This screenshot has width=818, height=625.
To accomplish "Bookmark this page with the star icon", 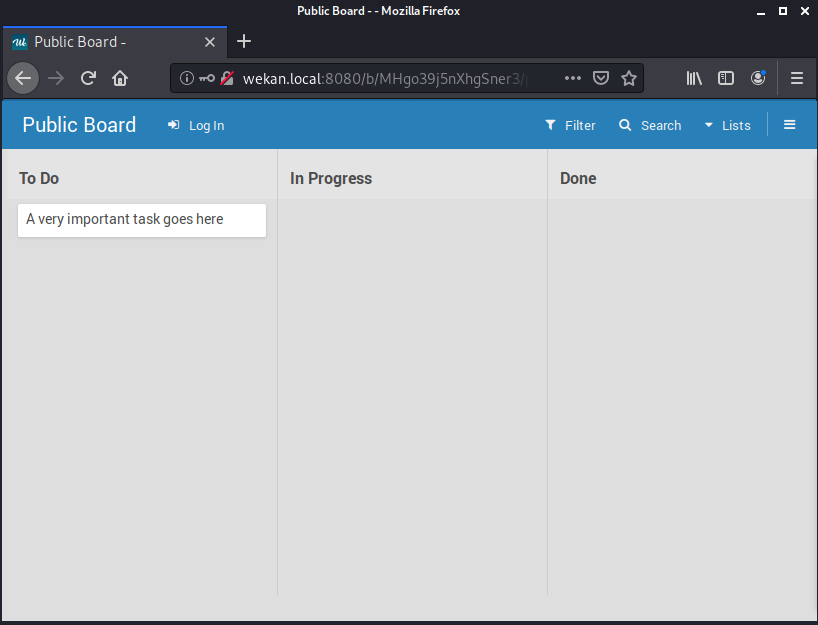I will click(628, 78).
